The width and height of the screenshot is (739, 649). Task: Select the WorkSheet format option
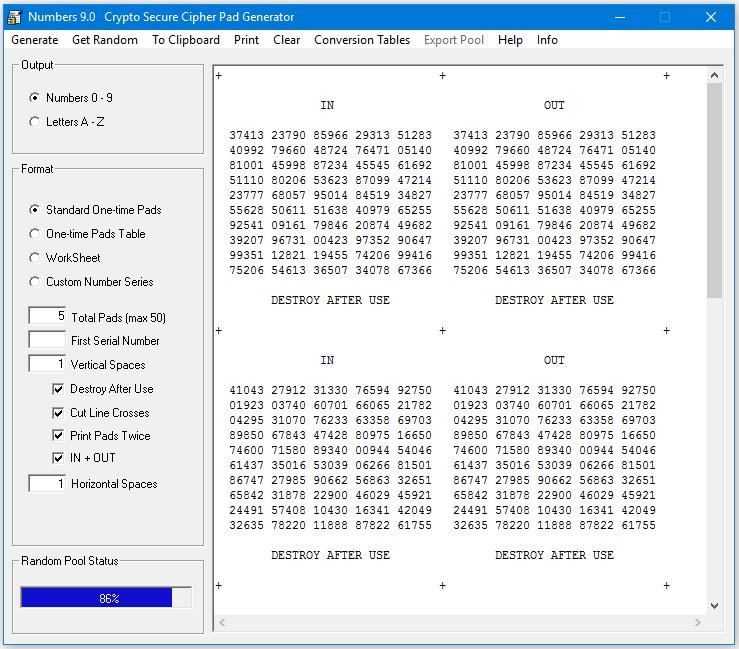65,258
